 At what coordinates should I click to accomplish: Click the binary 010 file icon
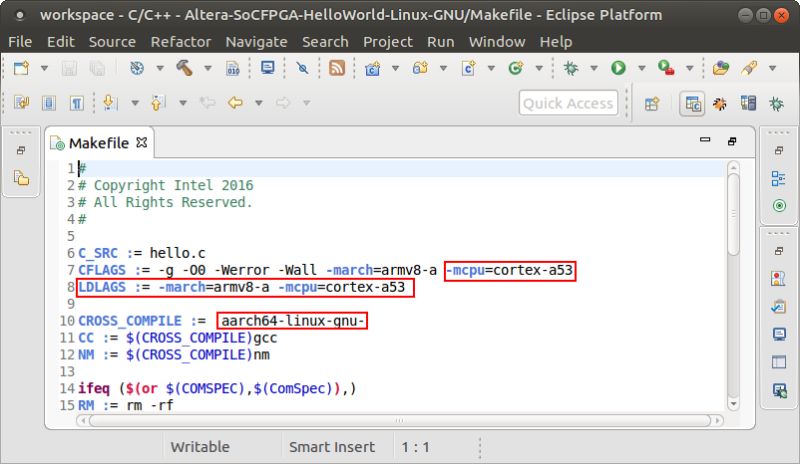(x=233, y=68)
